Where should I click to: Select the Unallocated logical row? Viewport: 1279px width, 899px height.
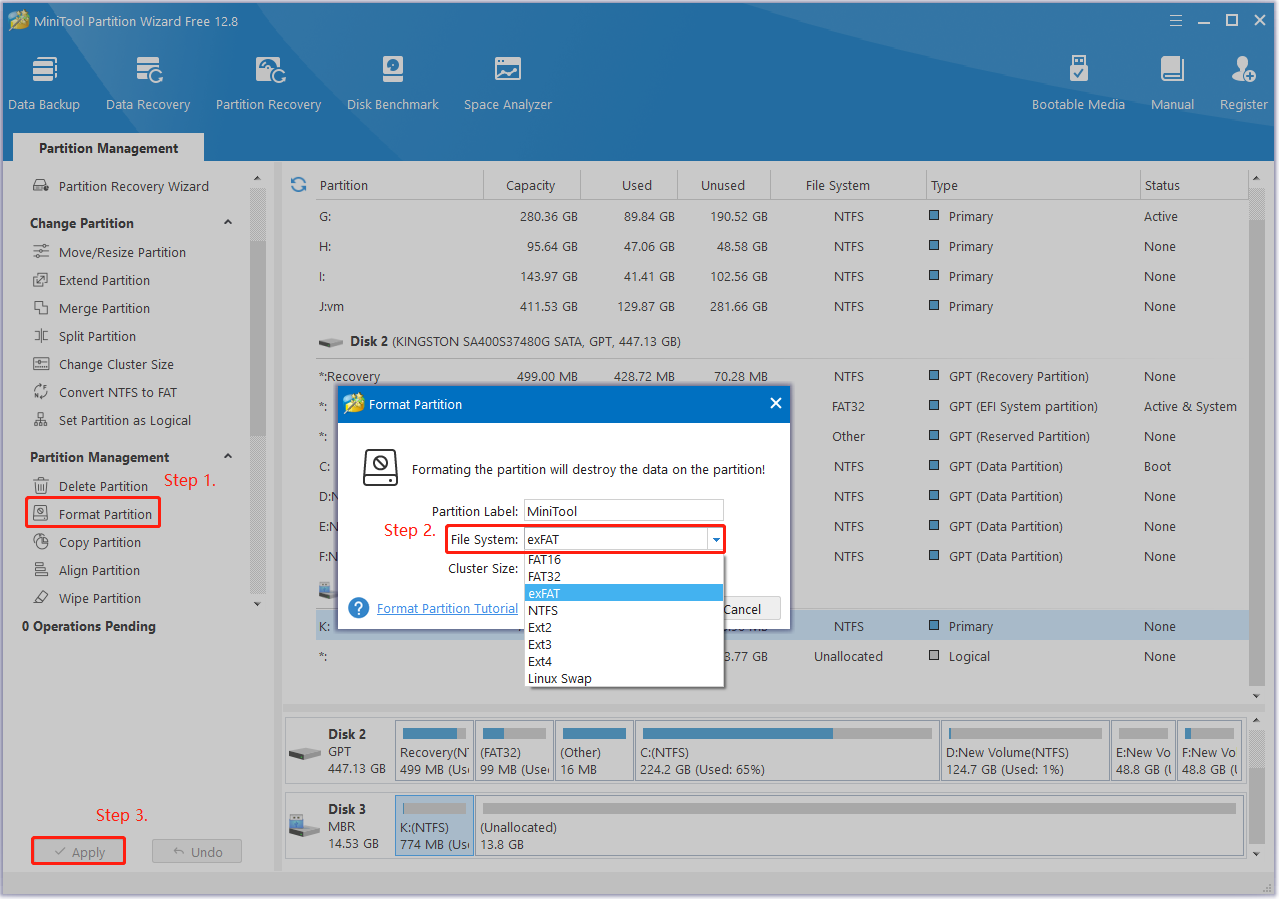click(x=782, y=656)
